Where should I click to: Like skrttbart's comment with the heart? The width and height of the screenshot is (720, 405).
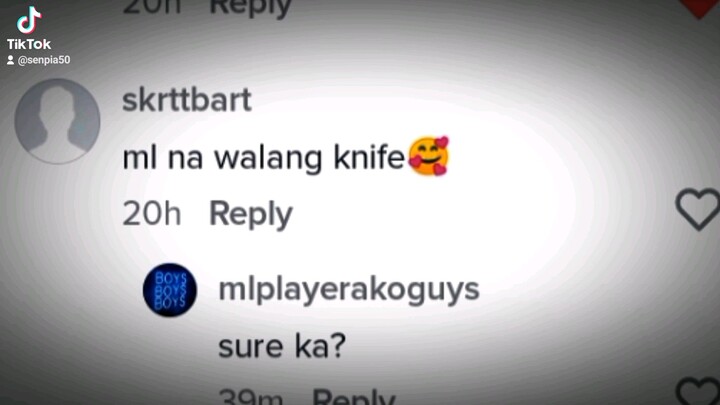tap(698, 209)
